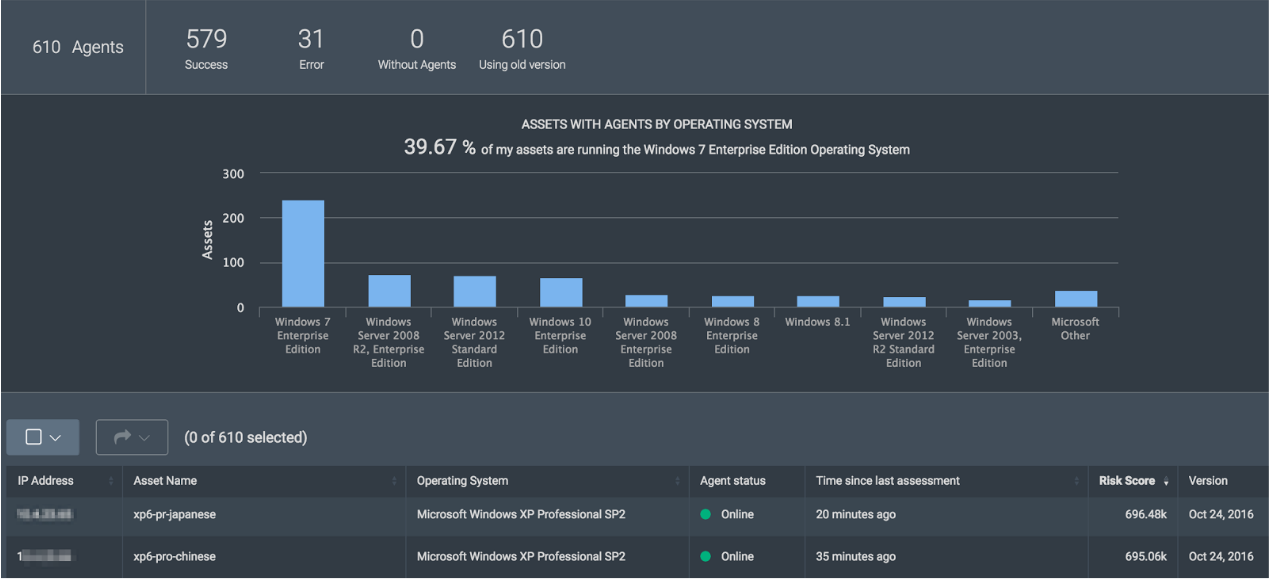The width and height of the screenshot is (1270, 580).
Task: Click sort icon in Time since last assessment column
Action: coord(1076,482)
